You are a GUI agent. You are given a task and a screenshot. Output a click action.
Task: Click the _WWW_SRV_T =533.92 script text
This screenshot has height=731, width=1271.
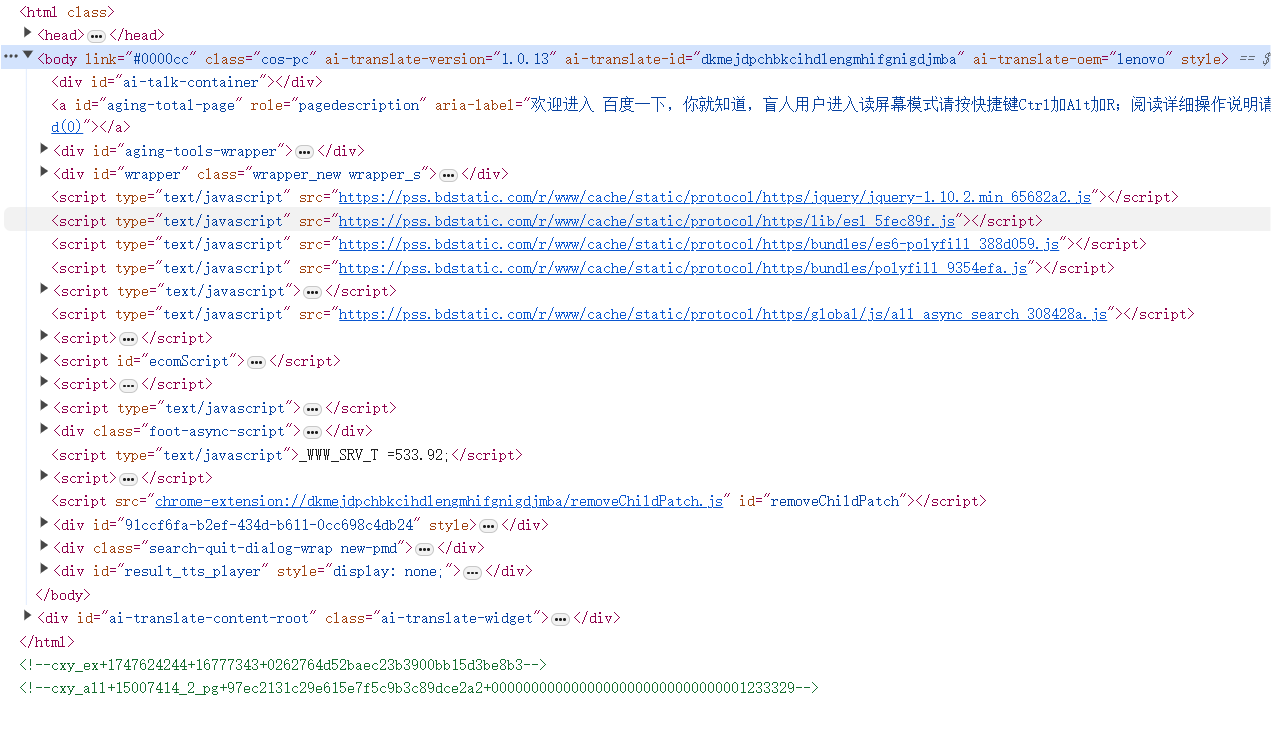(x=375, y=455)
